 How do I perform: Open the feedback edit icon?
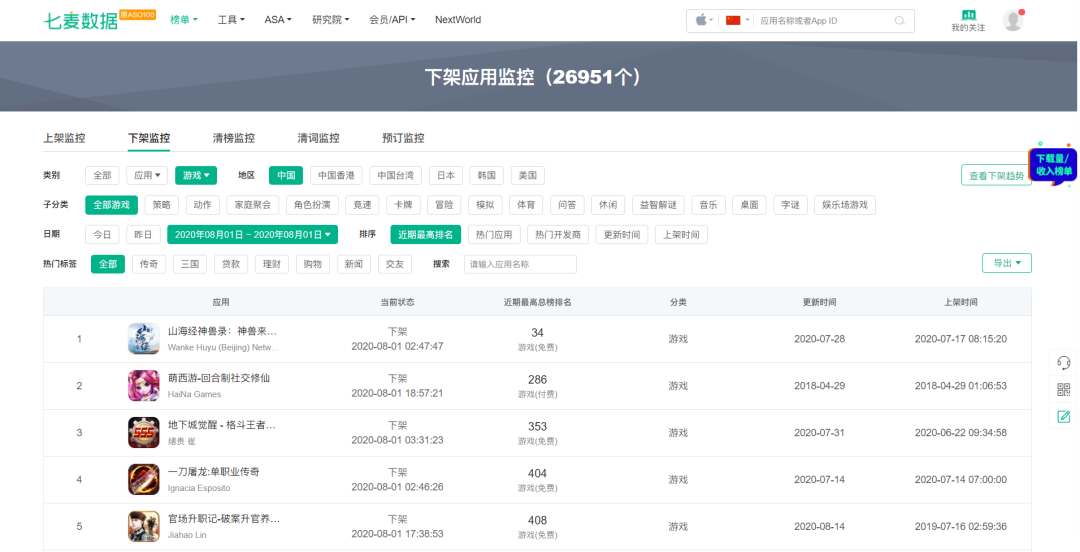coord(1064,416)
